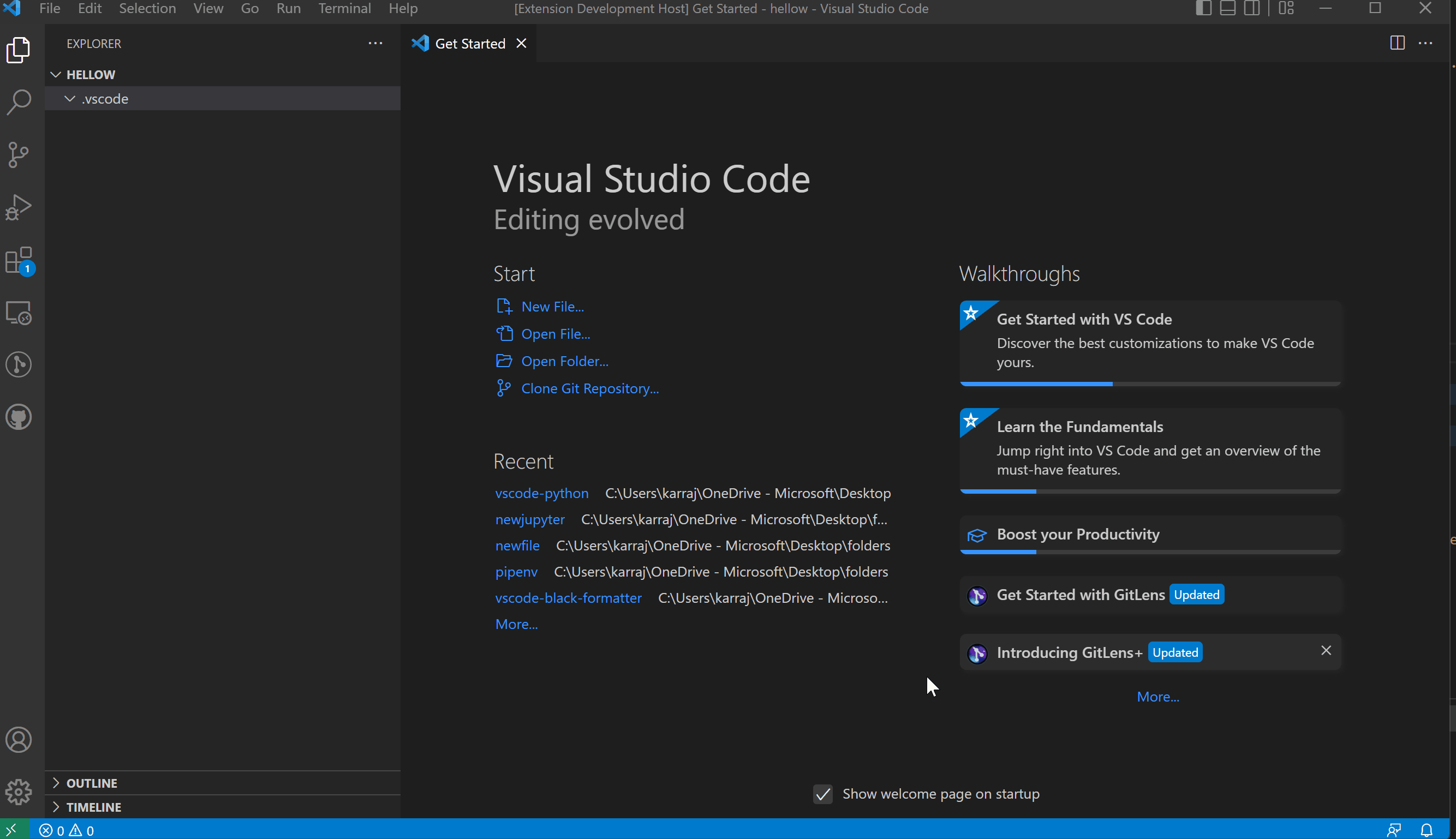Open the Search view in activity bar
Screen dimensions: 1456x839
click(19, 102)
